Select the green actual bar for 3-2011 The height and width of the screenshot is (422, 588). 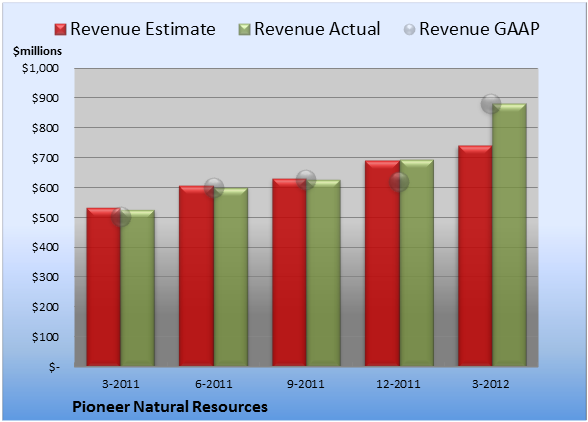click(138, 288)
